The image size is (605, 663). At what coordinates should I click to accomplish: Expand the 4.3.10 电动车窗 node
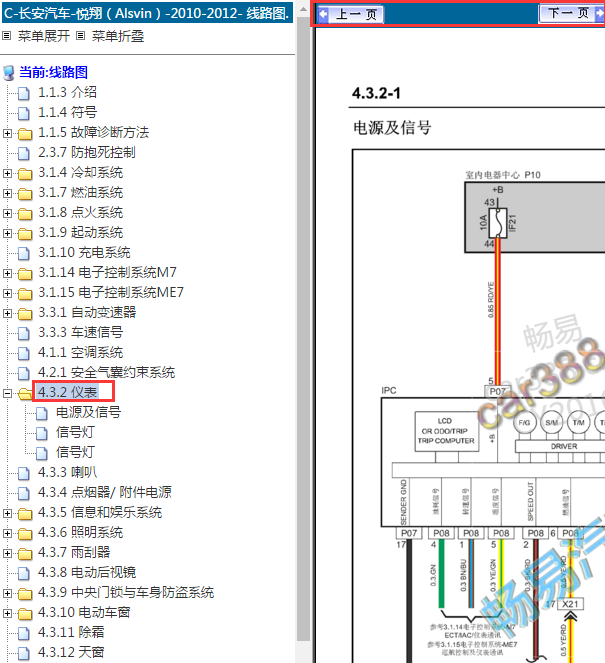(7, 613)
